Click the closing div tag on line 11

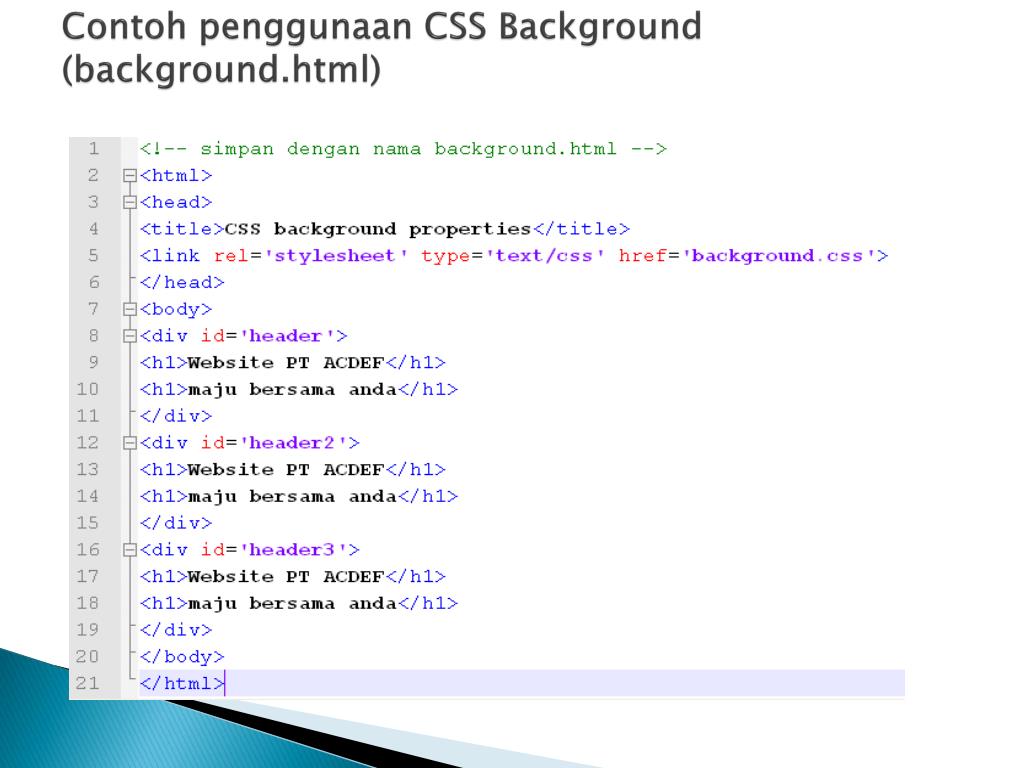tap(176, 417)
